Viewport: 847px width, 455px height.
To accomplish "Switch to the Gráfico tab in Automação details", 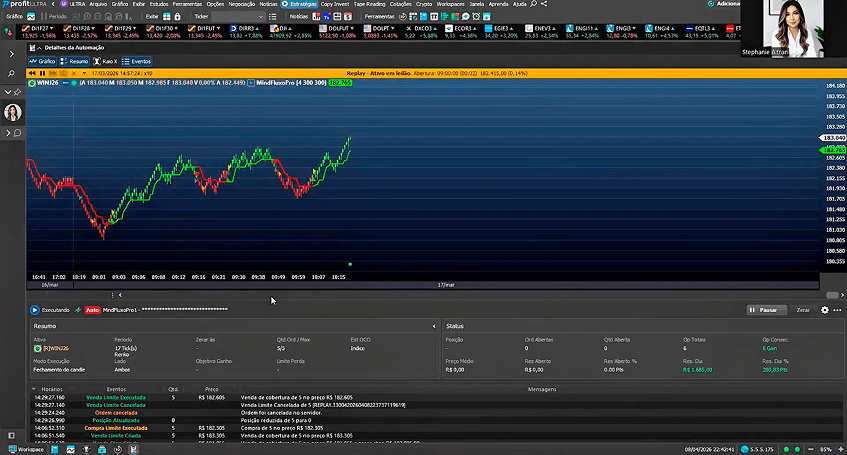I will 42,62.
